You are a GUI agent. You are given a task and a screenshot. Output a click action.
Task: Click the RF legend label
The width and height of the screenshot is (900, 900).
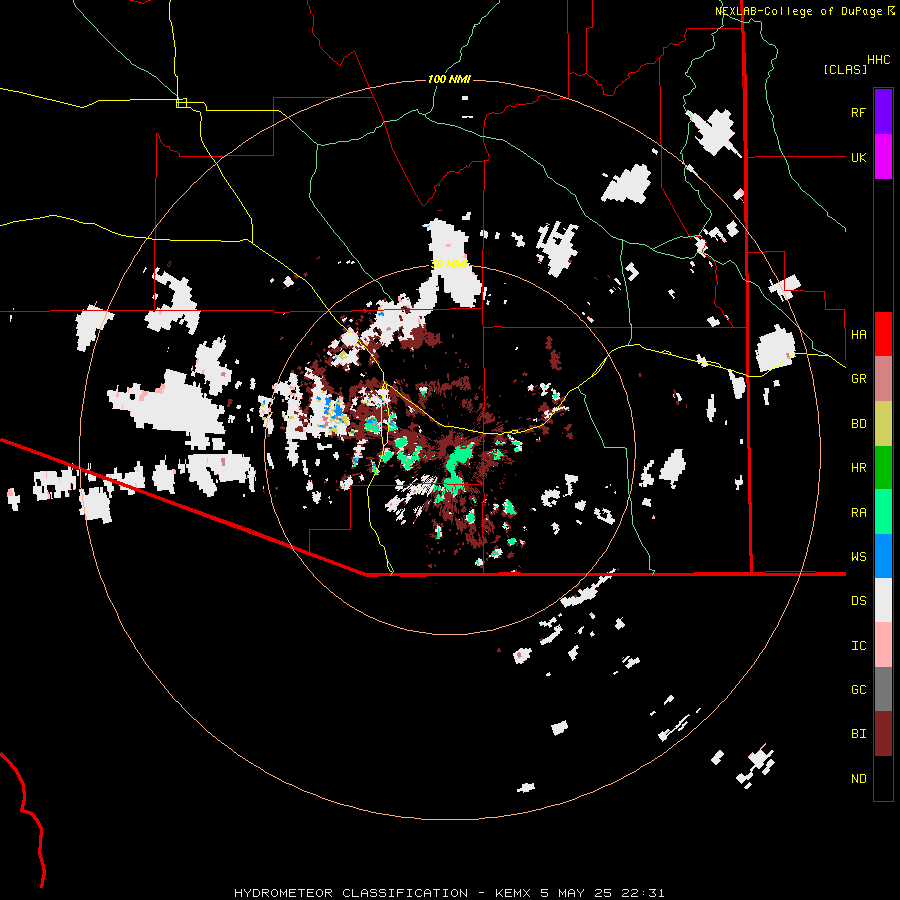(858, 112)
